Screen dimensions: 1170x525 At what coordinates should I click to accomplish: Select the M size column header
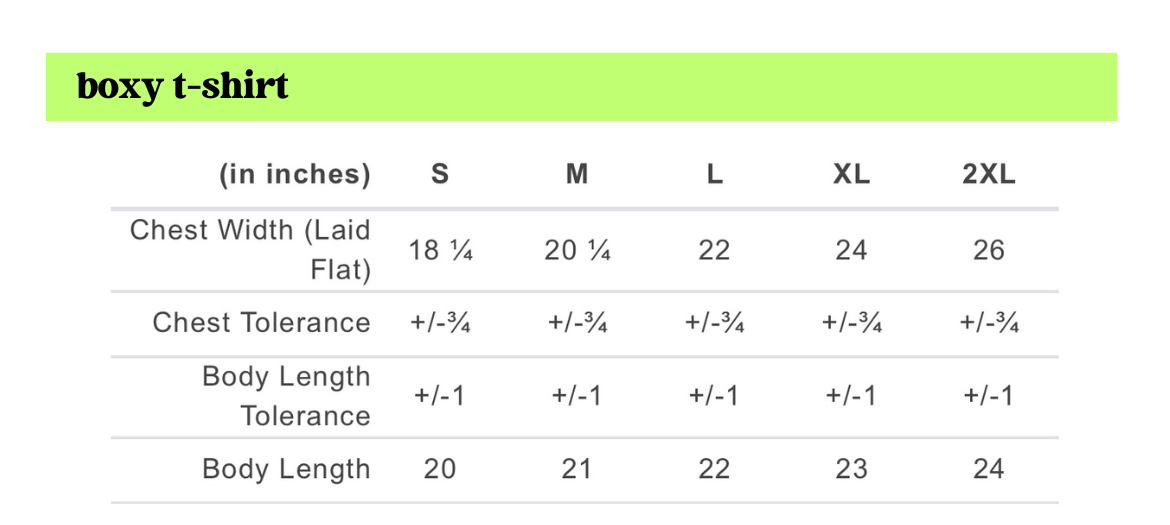(x=577, y=175)
